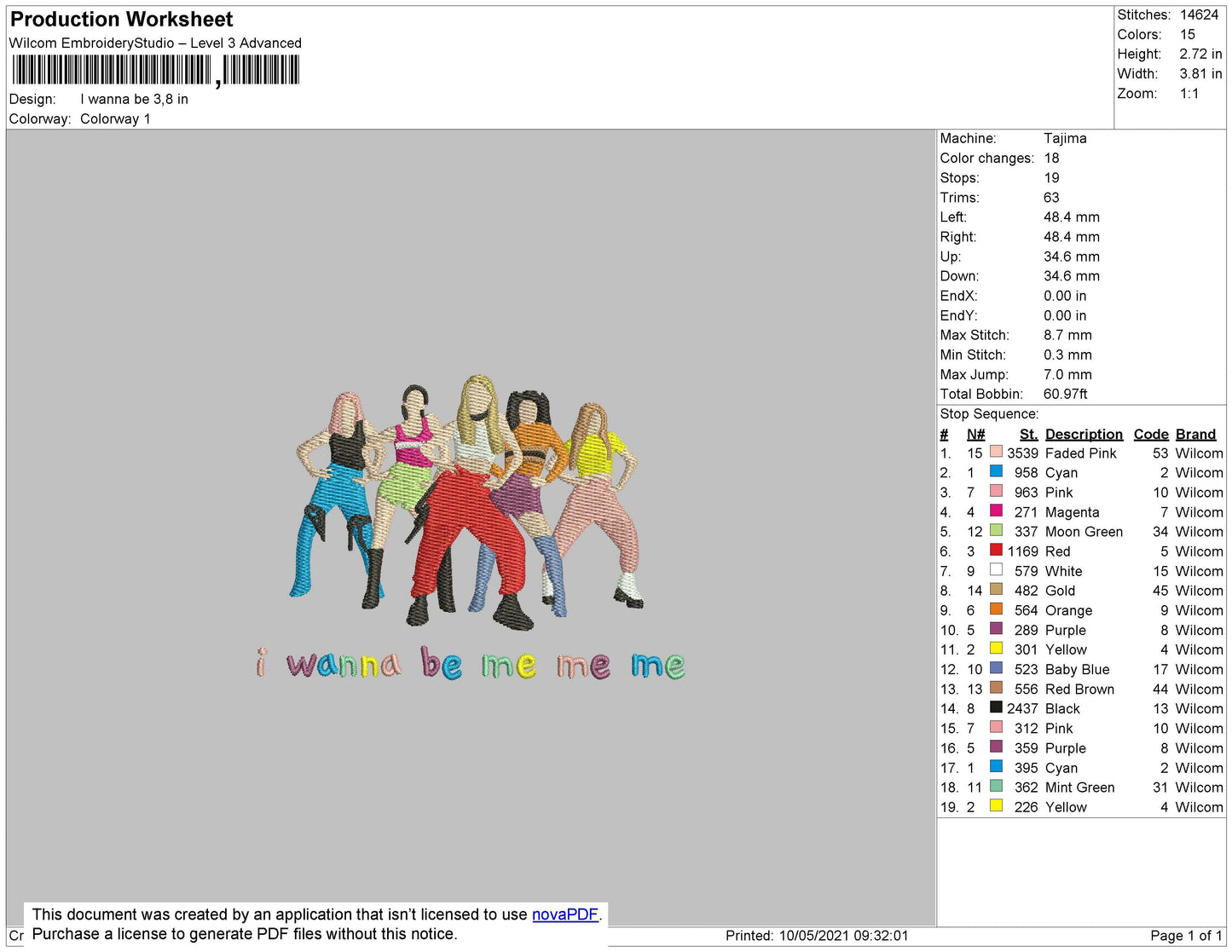Click the Magenta color swatch
The width and height of the screenshot is (1232, 952).
[x=996, y=510]
